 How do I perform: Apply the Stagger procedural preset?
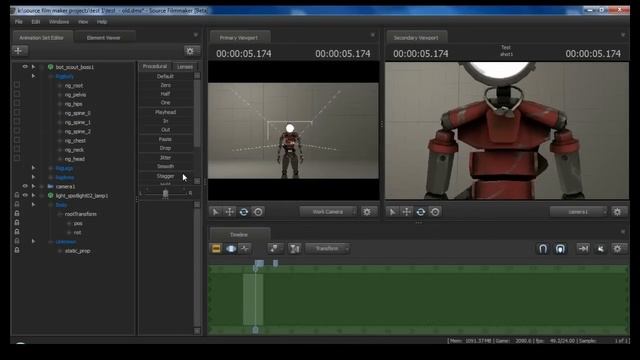(165, 176)
